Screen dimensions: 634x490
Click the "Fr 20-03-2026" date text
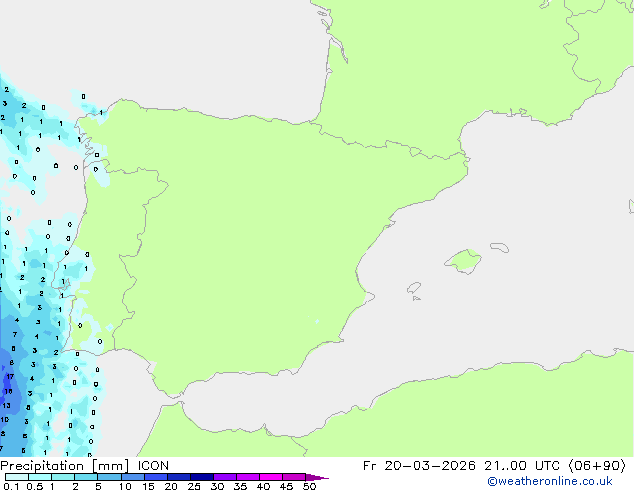419,466
